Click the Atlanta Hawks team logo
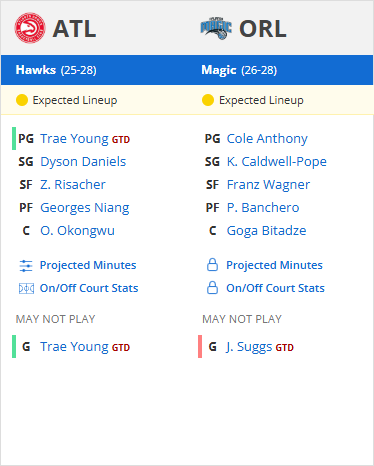This screenshot has width=374, height=466. 30,28
